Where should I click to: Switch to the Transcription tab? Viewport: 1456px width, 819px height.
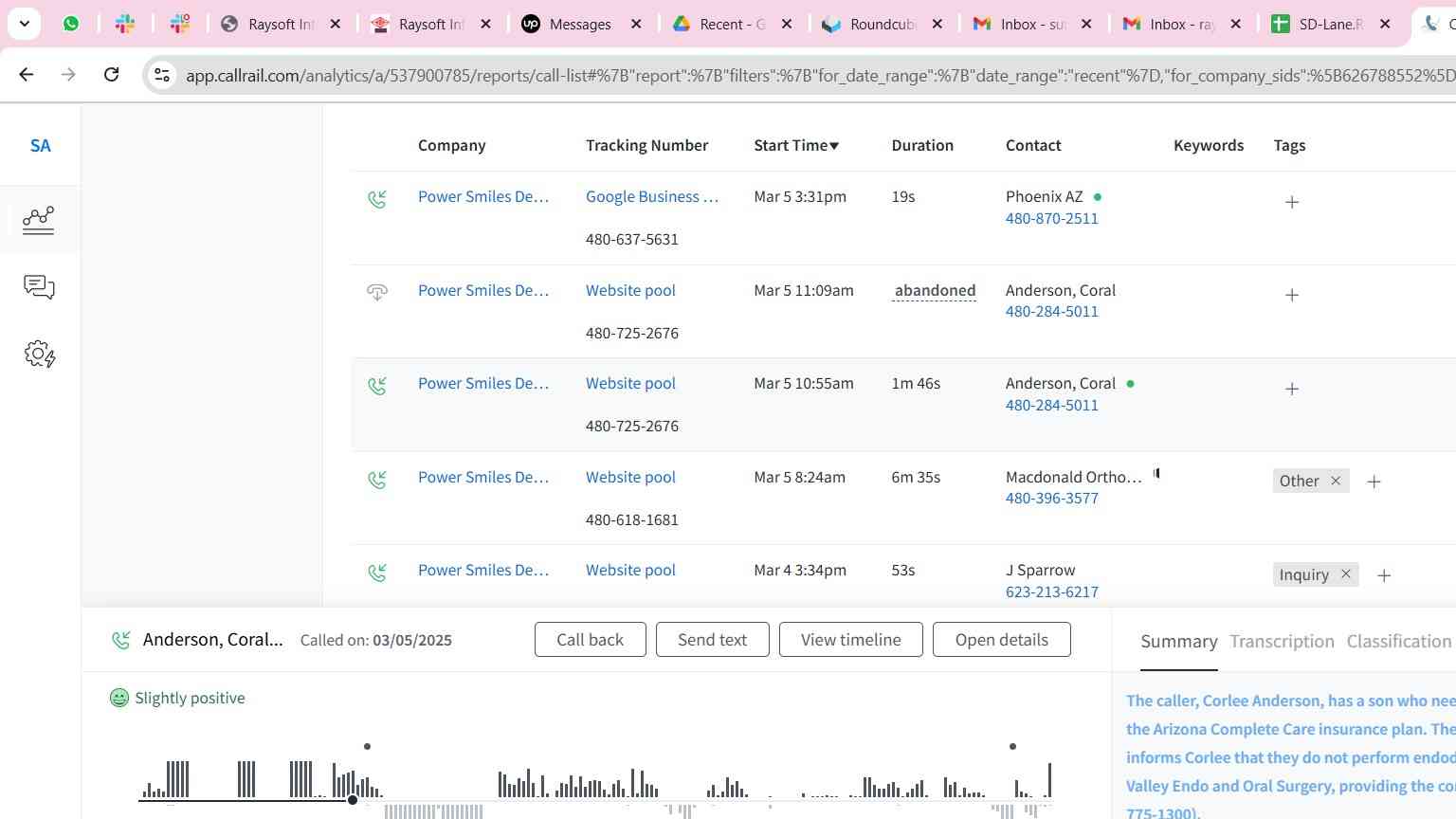(x=1282, y=642)
